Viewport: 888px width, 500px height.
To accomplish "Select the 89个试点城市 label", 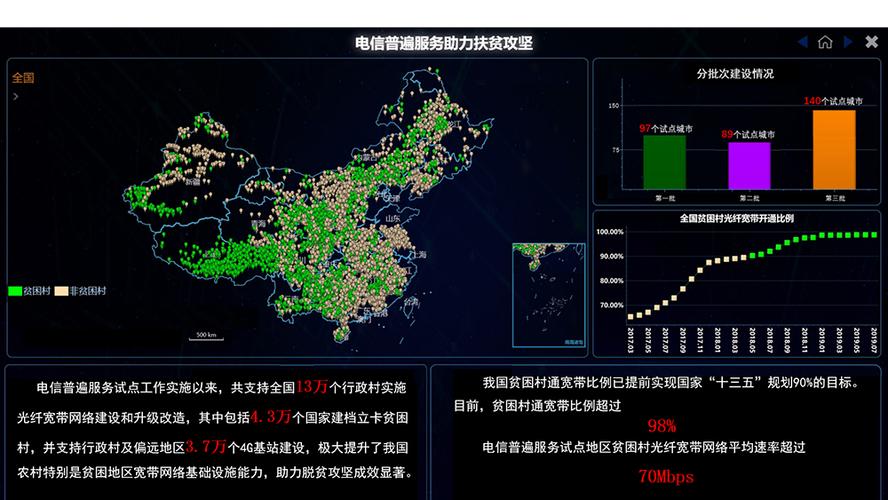I will 748,134.
